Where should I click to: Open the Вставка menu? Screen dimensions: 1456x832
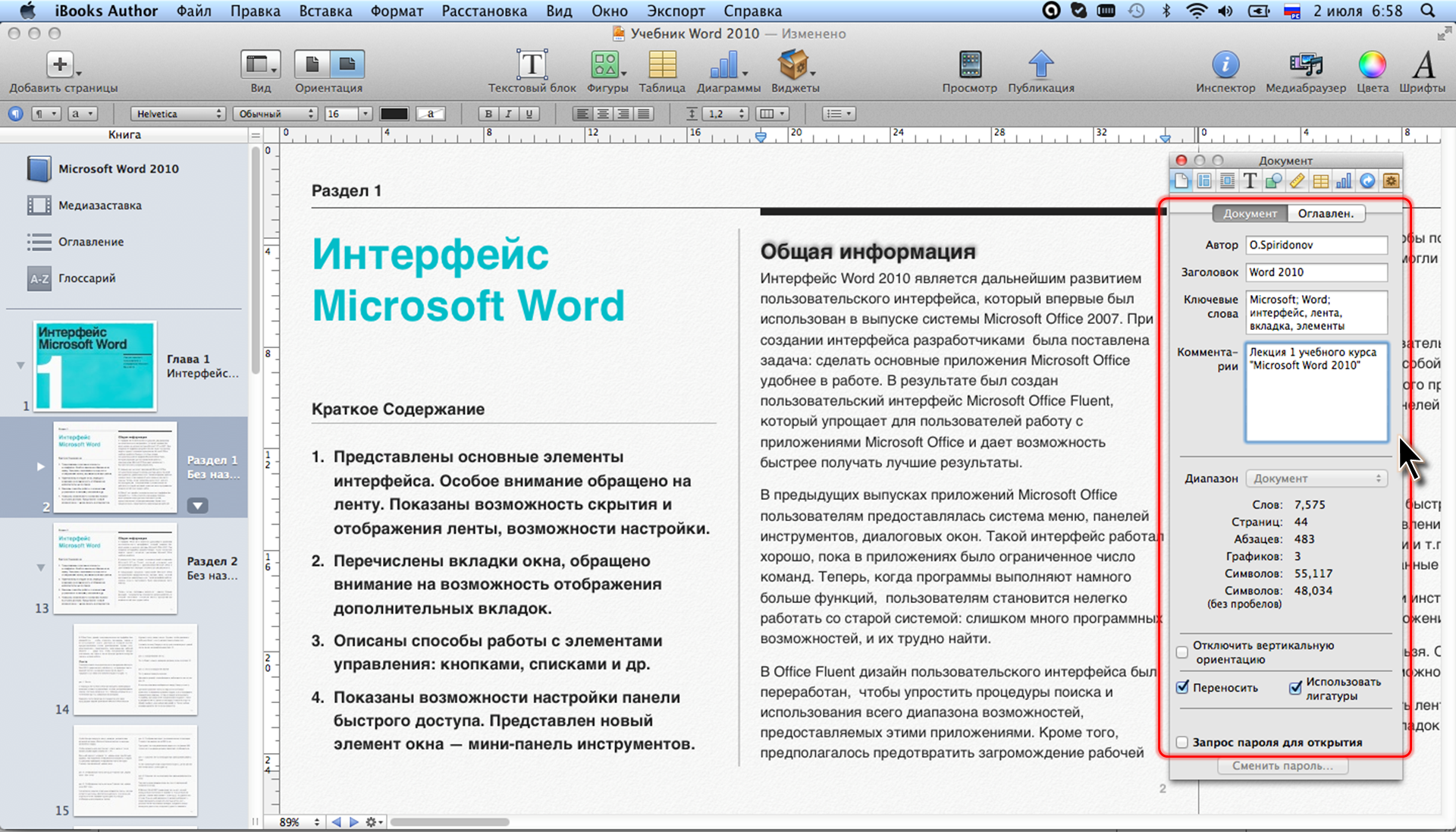pos(325,11)
